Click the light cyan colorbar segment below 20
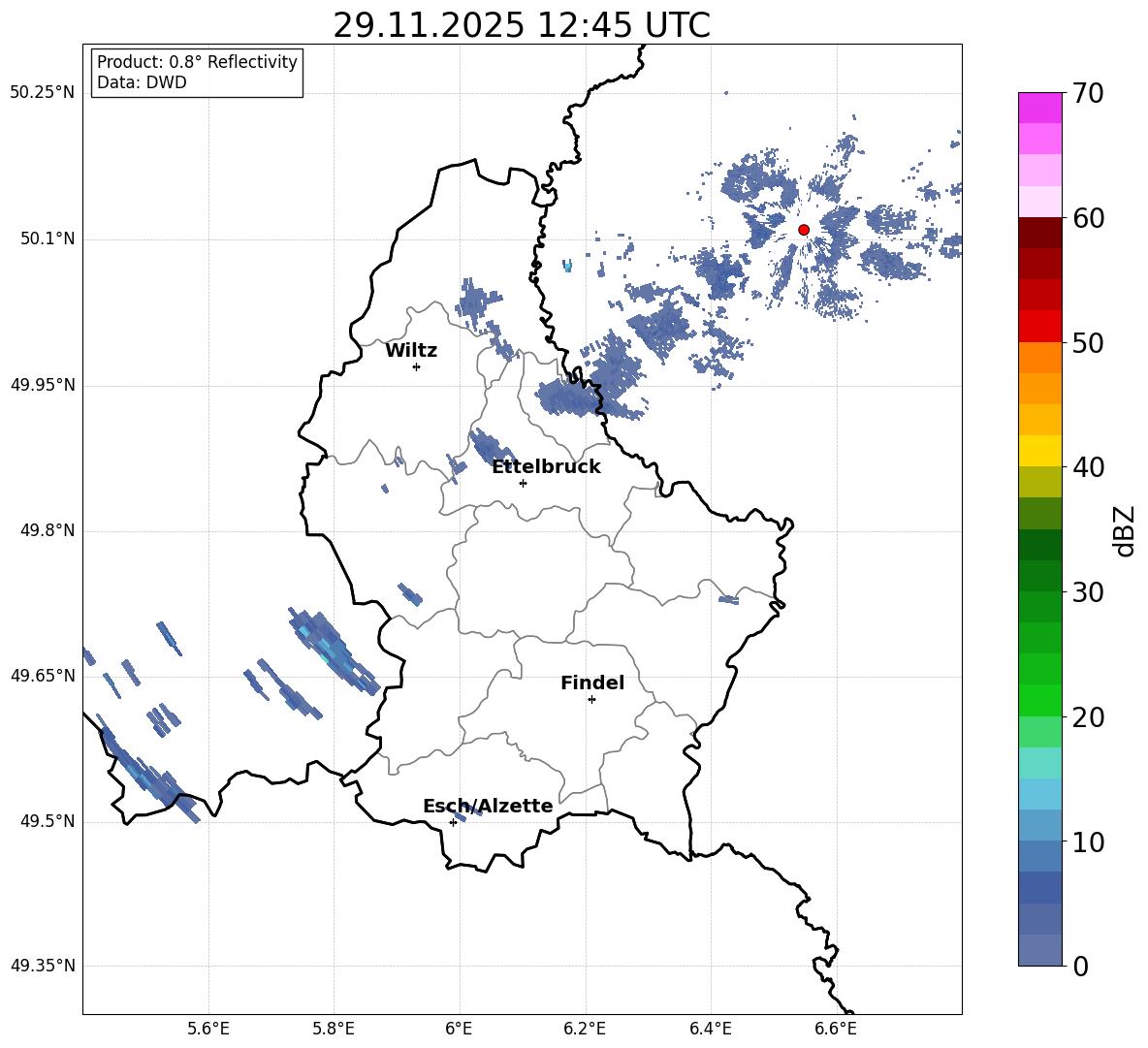 click(1040, 763)
